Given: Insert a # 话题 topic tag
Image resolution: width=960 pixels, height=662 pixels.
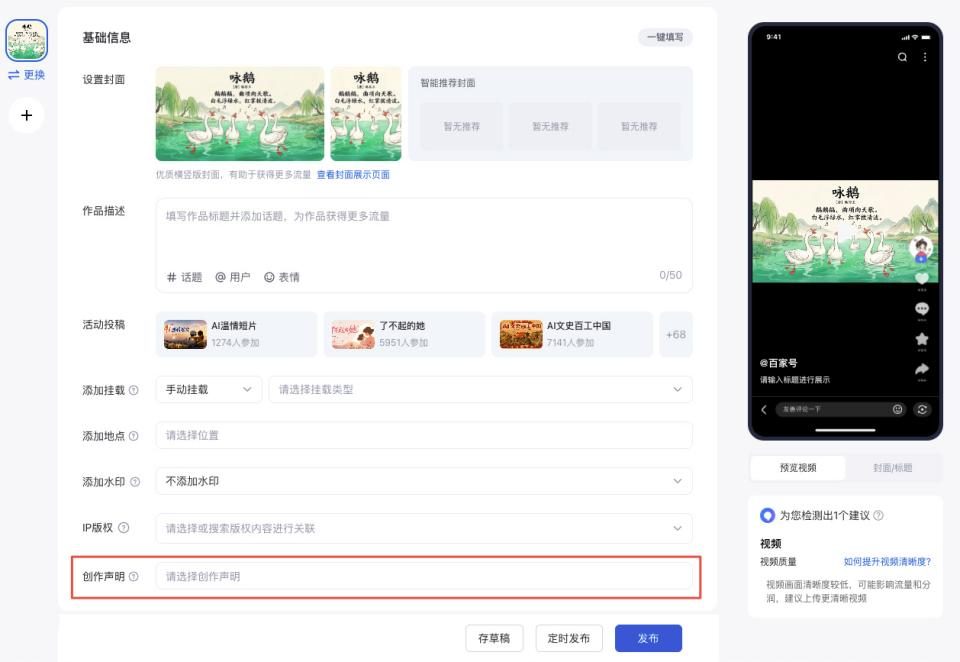Looking at the screenshot, I should point(184,277).
